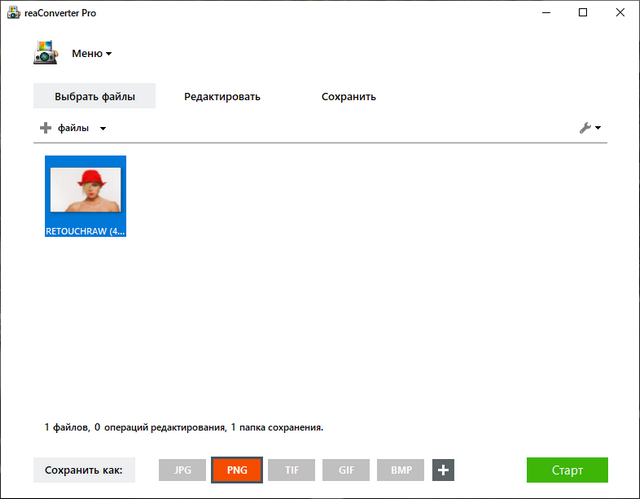
Task: Click the plus icon to add файлы
Action: pos(45,128)
